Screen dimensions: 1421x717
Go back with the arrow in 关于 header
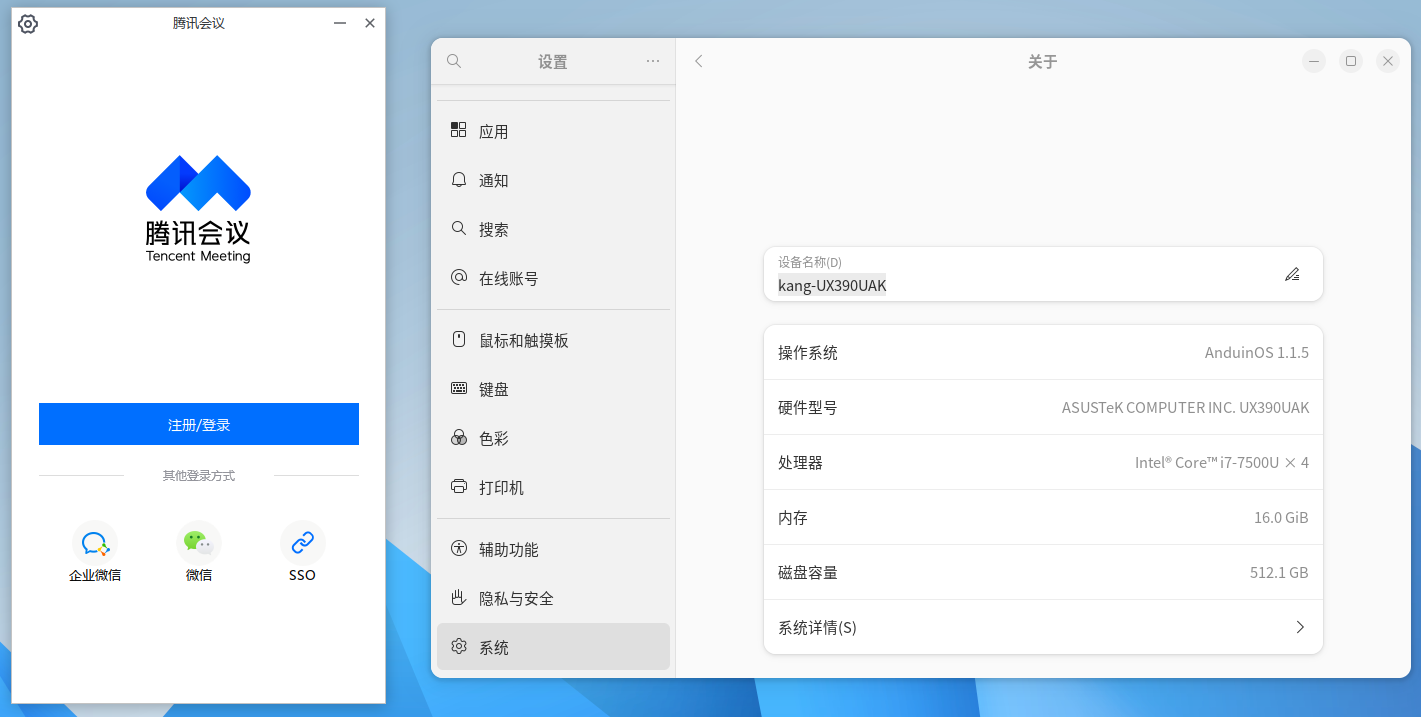(x=699, y=61)
